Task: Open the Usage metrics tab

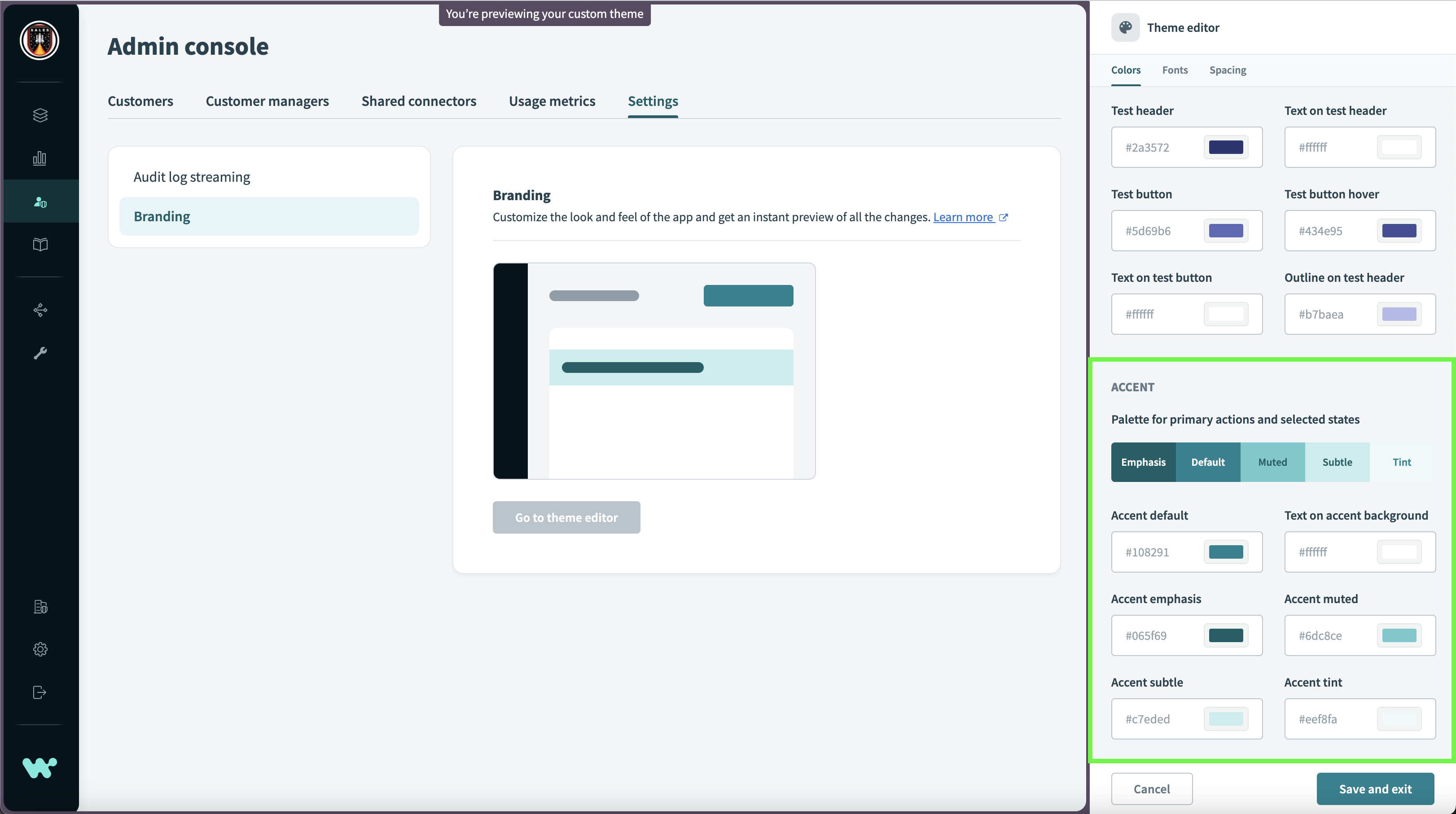Action: coord(552,101)
